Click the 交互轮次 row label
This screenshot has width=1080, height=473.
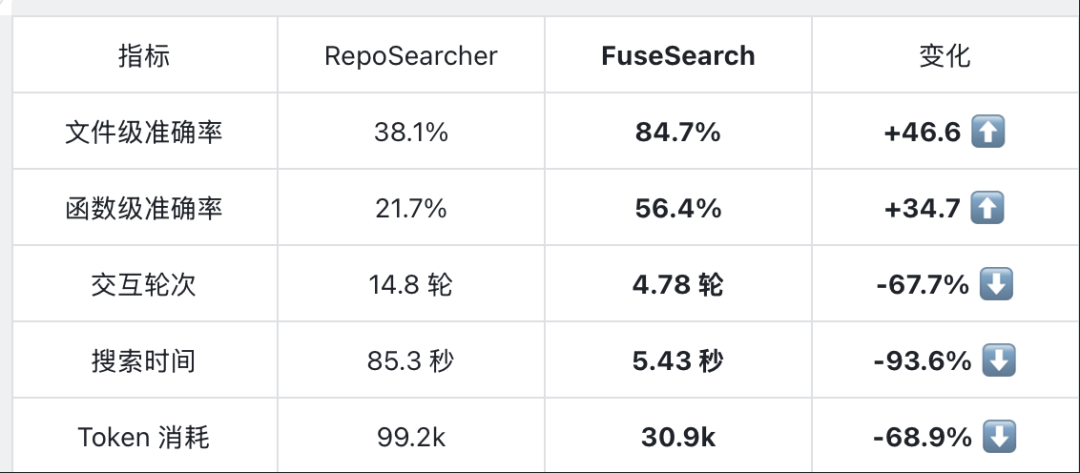coord(144,284)
